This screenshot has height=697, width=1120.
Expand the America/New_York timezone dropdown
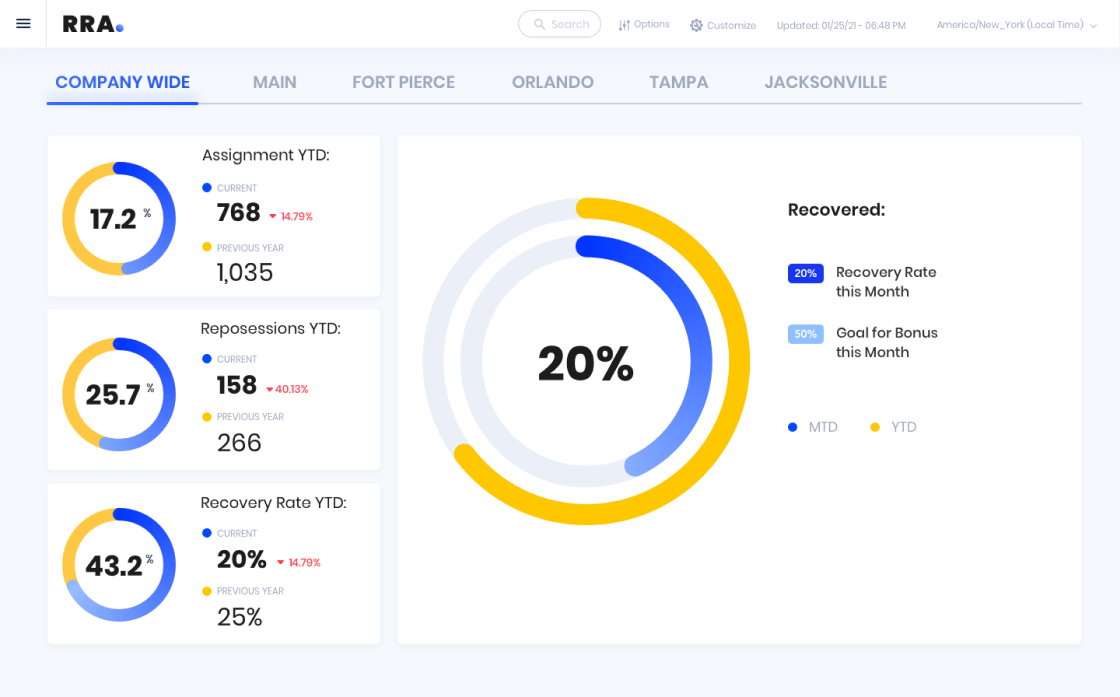[1016, 25]
